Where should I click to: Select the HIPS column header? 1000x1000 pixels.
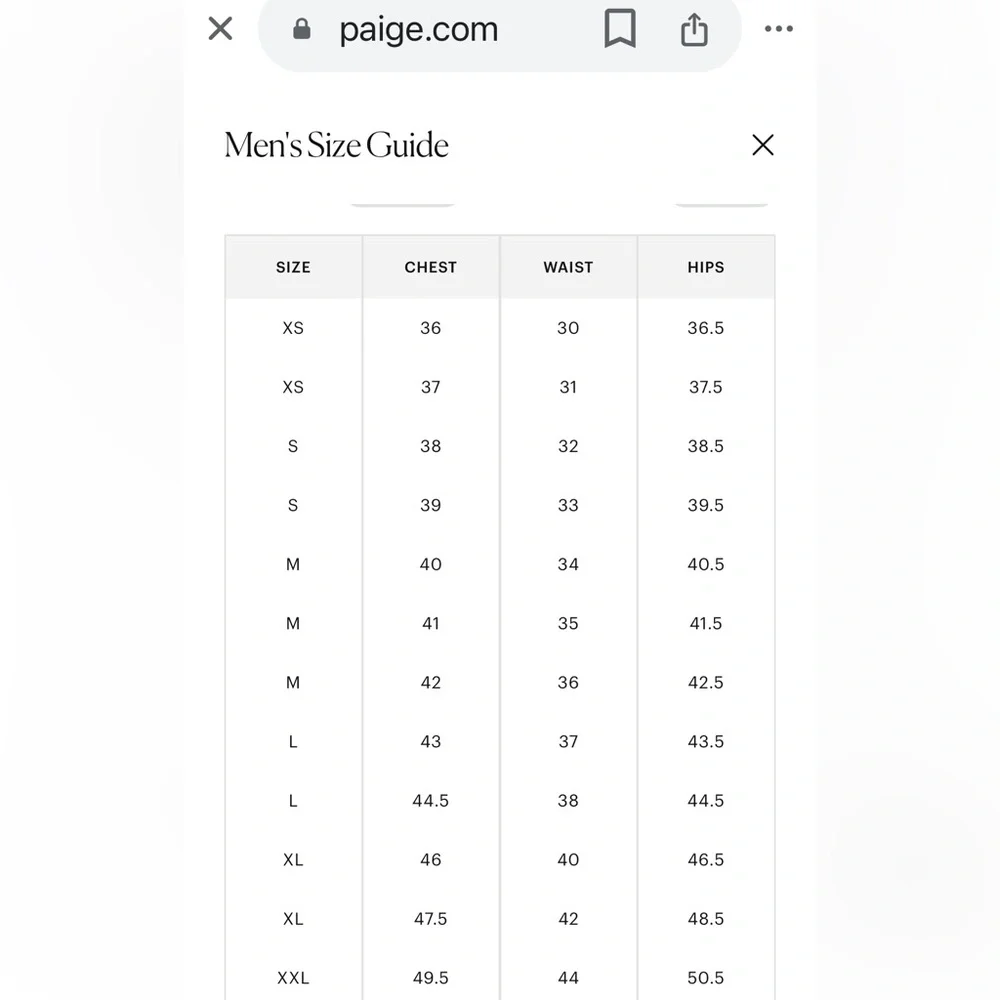[x=706, y=267]
